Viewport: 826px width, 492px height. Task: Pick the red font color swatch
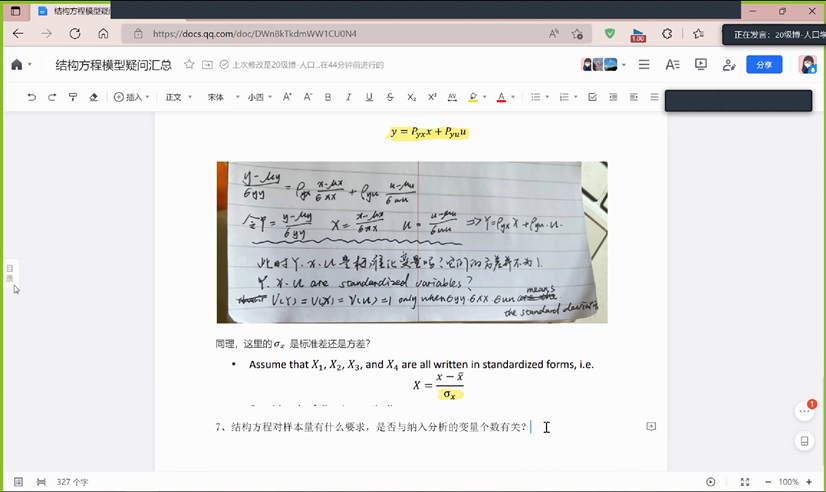(501, 97)
